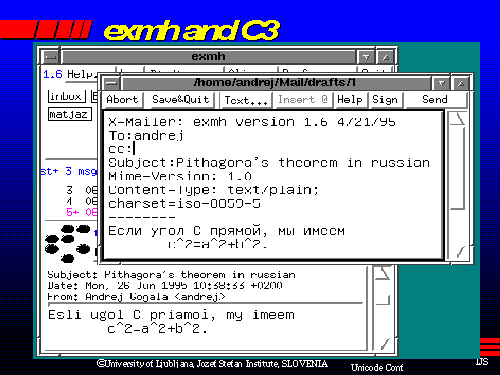The width and height of the screenshot is (500, 375).
Task: Place cursor in the cc: field
Action: coord(122,149)
